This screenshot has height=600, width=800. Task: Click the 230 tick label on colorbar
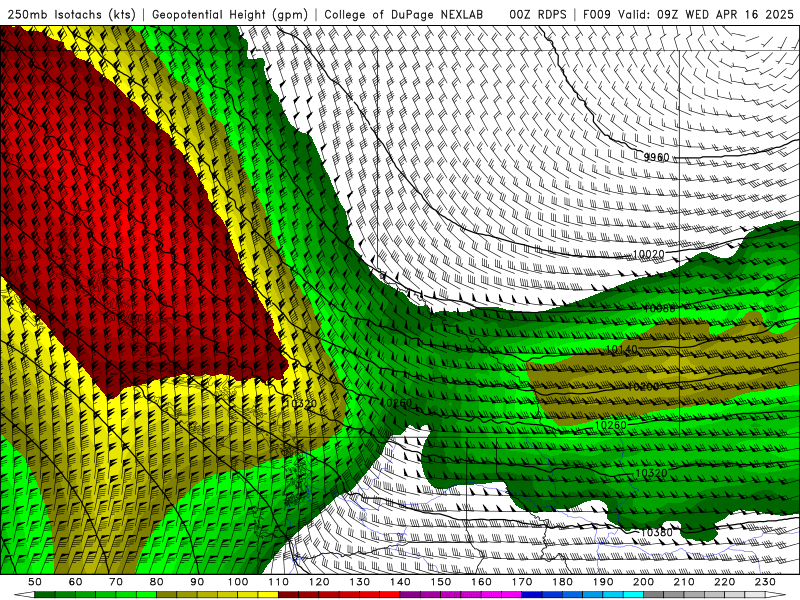tap(766, 582)
